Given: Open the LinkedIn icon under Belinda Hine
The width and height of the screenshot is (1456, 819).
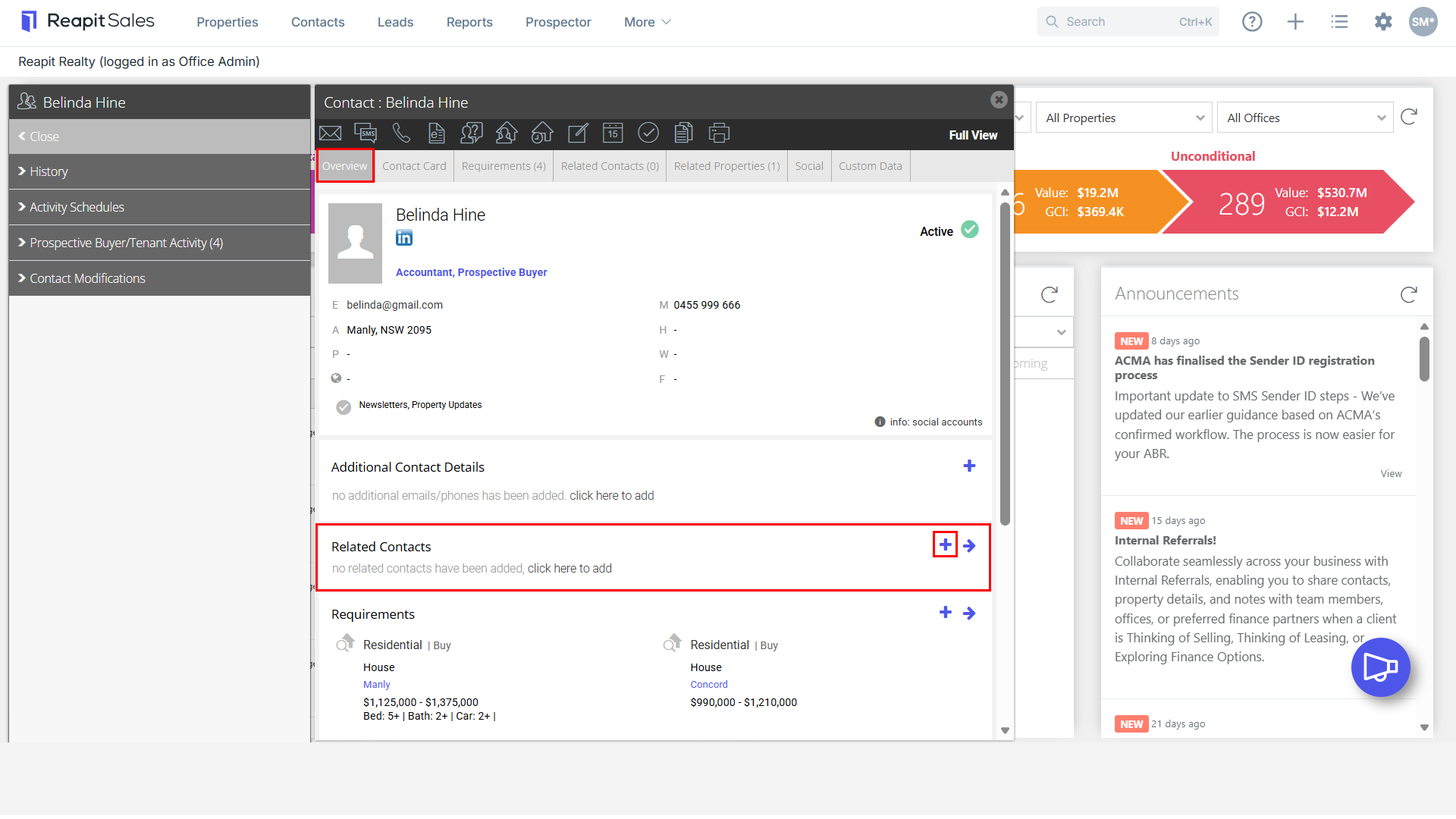Looking at the screenshot, I should pyautogui.click(x=404, y=238).
